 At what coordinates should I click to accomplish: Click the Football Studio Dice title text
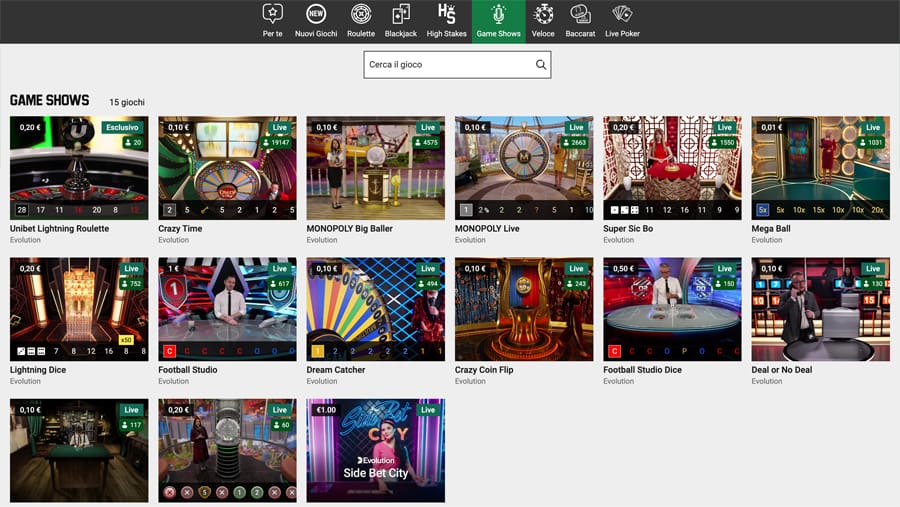tap(642, 370)
